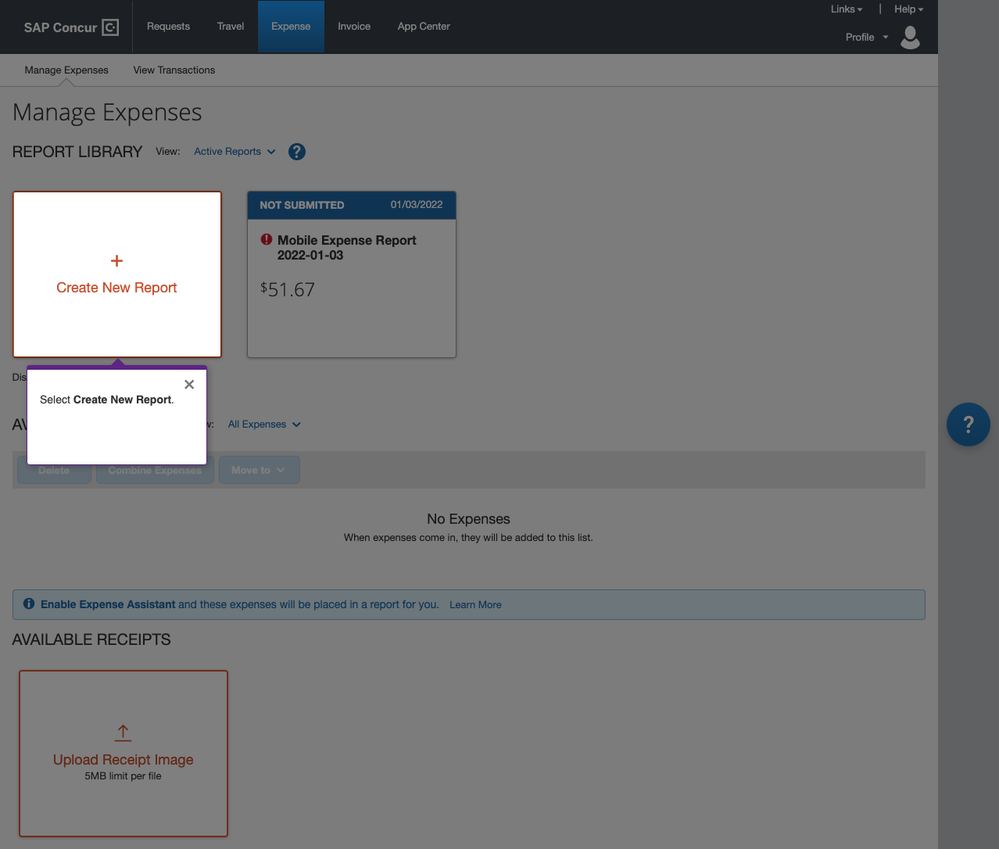Click the 5MB limit per file text
The width and height of the screenshot is (999, 849).
(123, 776)
